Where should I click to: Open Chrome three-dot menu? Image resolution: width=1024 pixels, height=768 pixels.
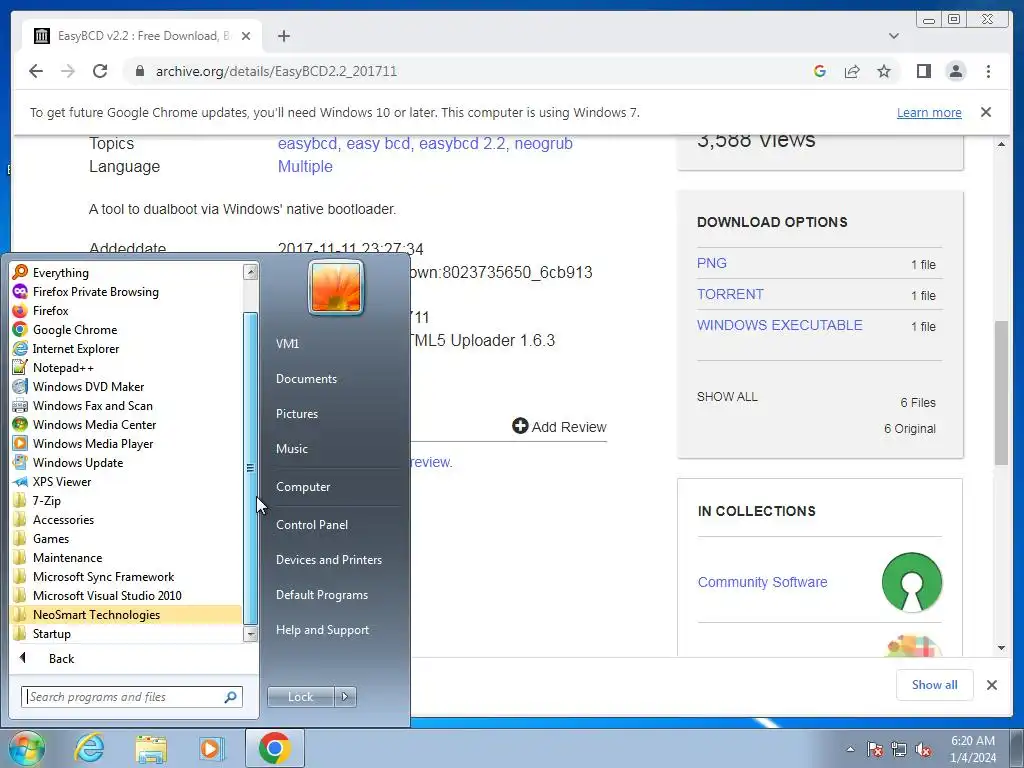click(988, 71)
